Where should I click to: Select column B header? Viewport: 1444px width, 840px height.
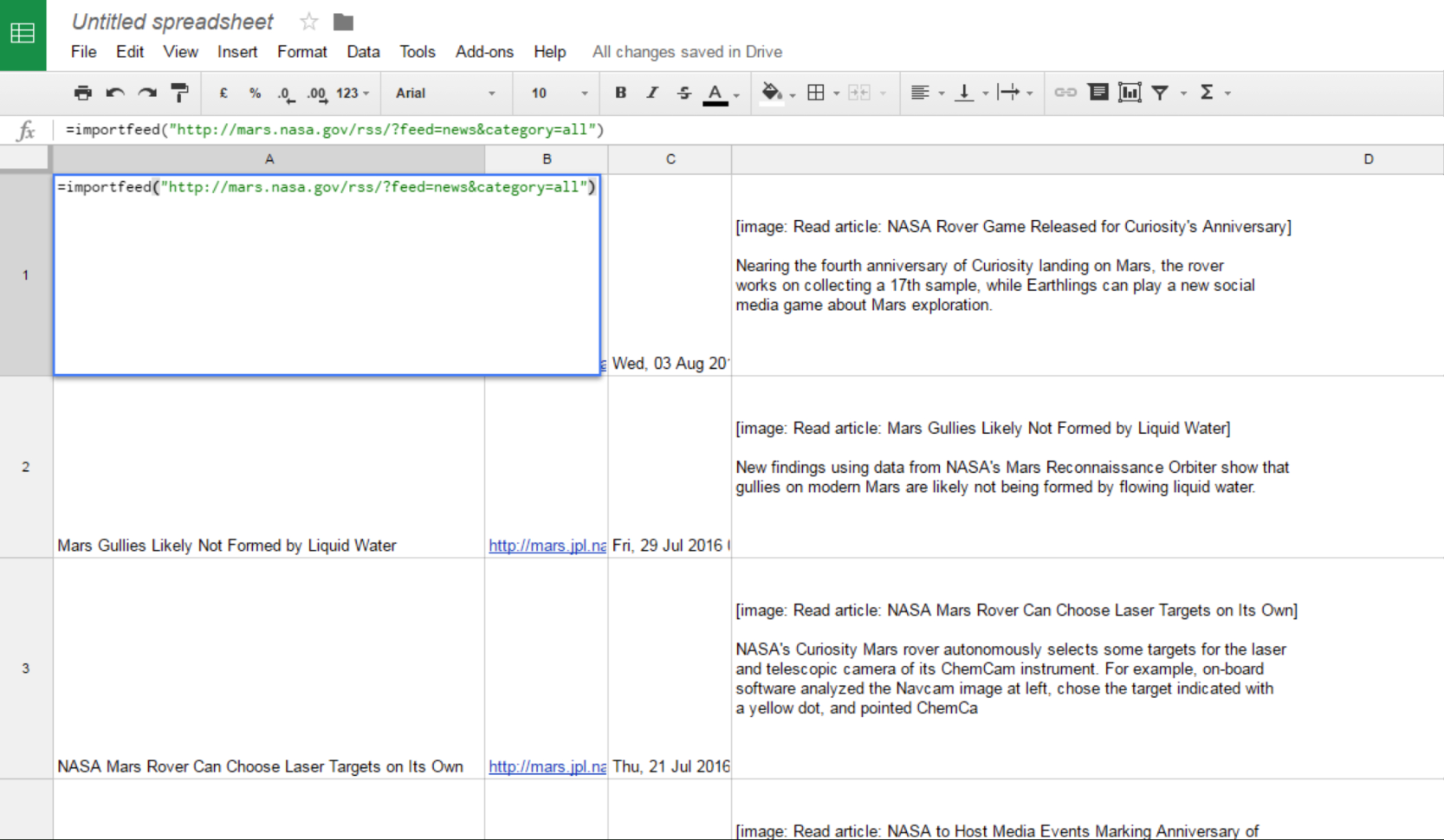coord(547,159)
